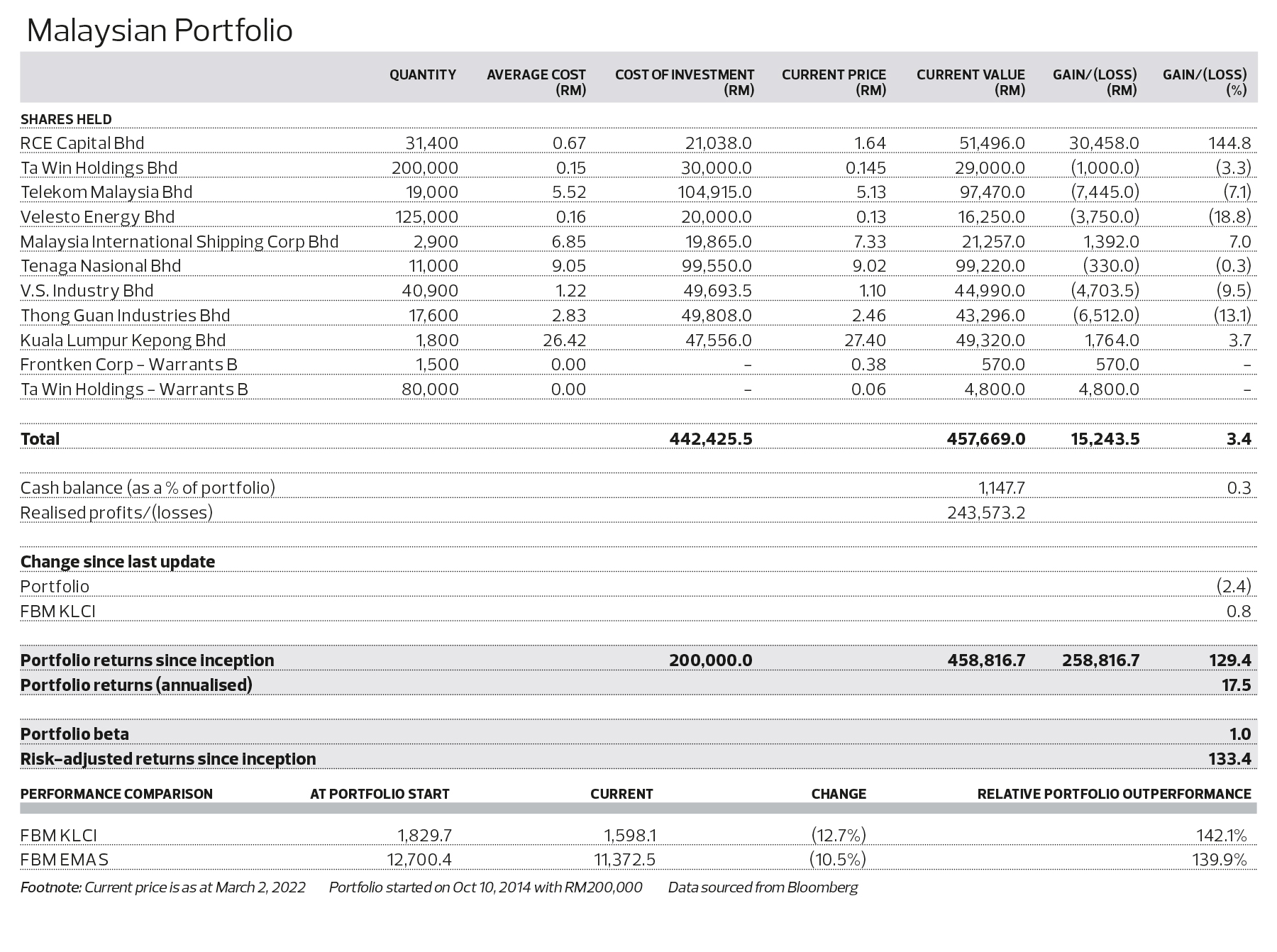Click total gain 15,243.5
Viewport: 1277px width, 952px height.
click(1105, 439)
